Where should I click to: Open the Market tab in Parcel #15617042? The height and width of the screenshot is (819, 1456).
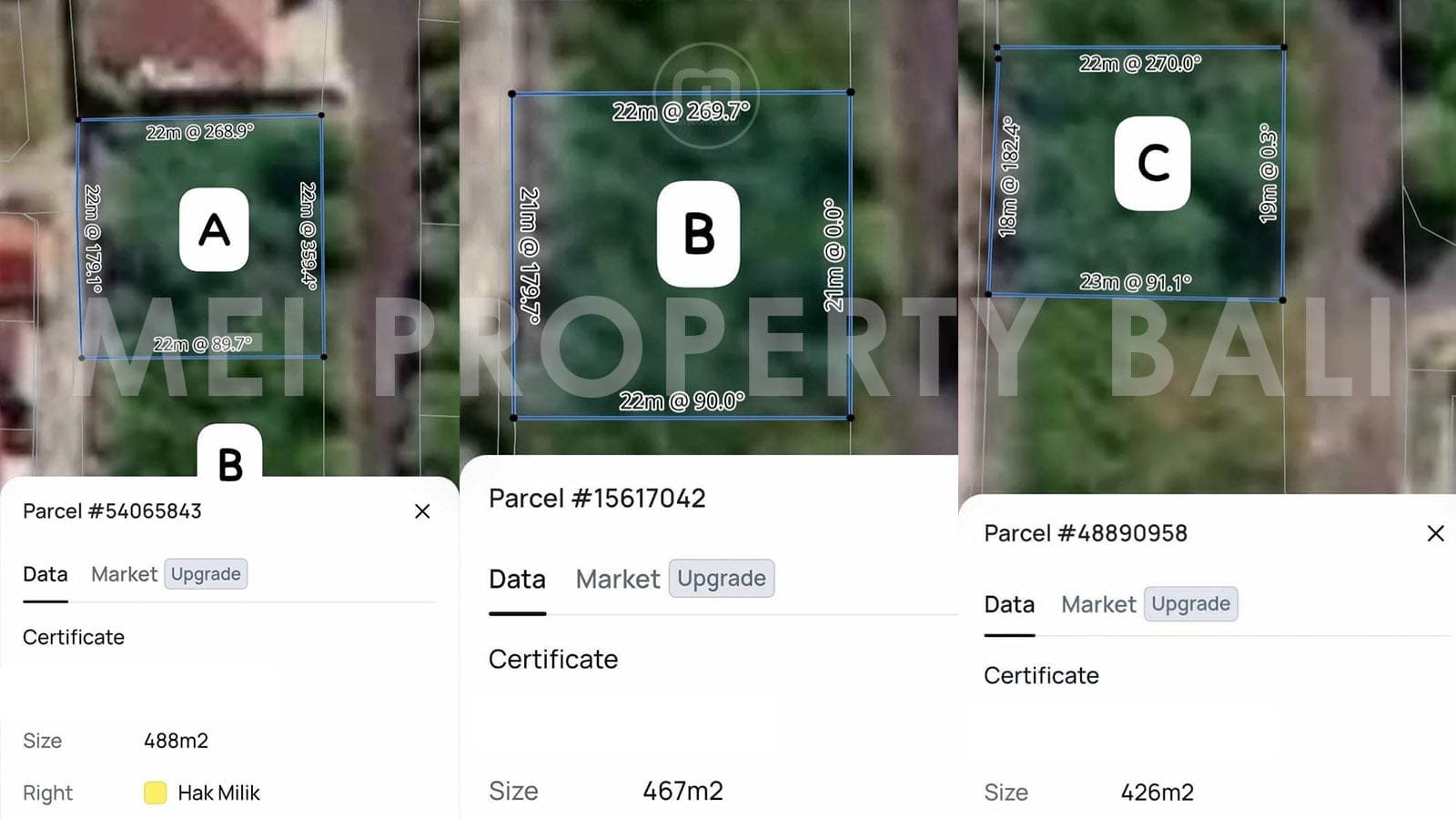[x=618, y=580]
